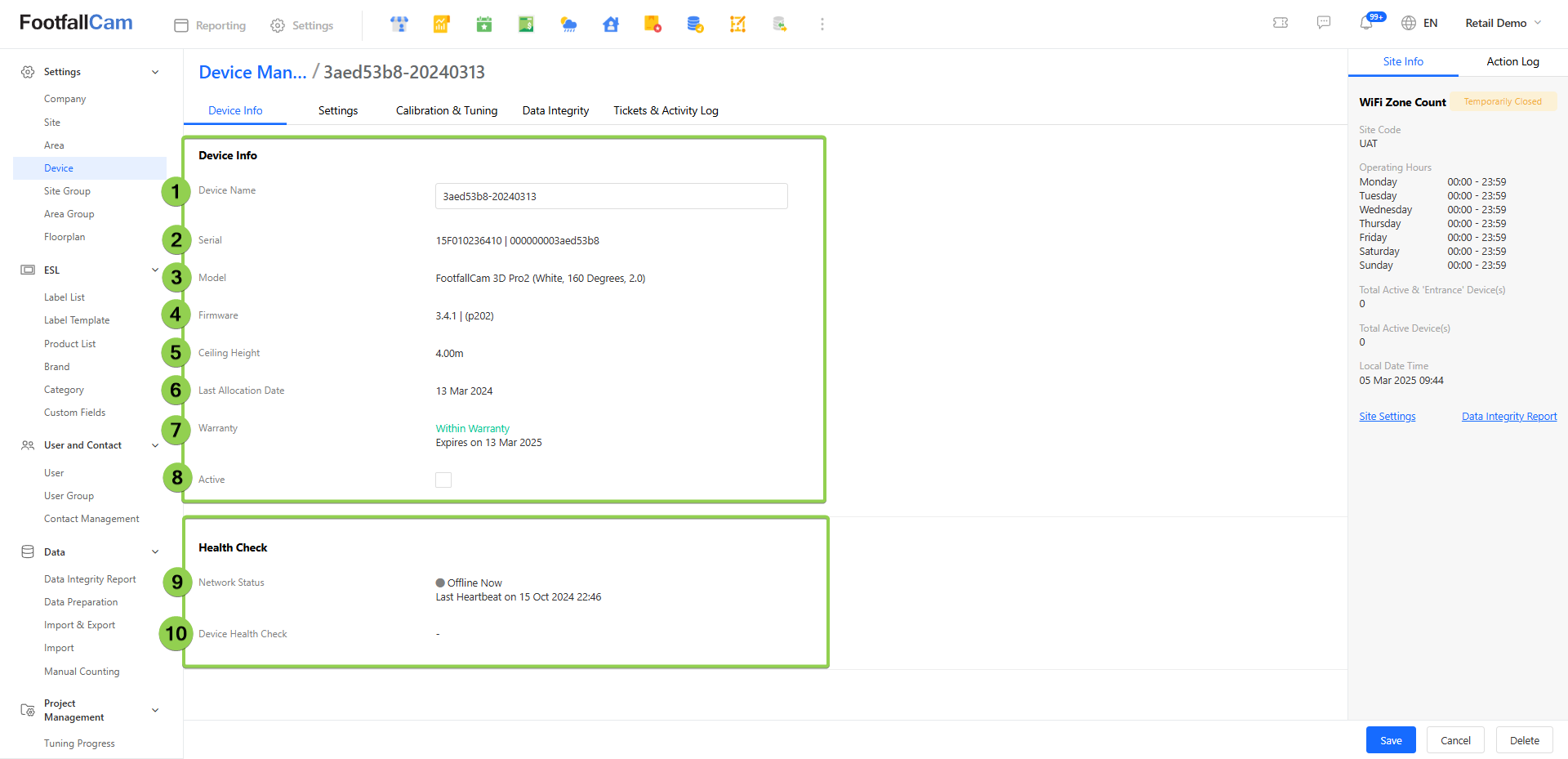
Task: Click the FootfallCam logo
Action: click(76, 23)
